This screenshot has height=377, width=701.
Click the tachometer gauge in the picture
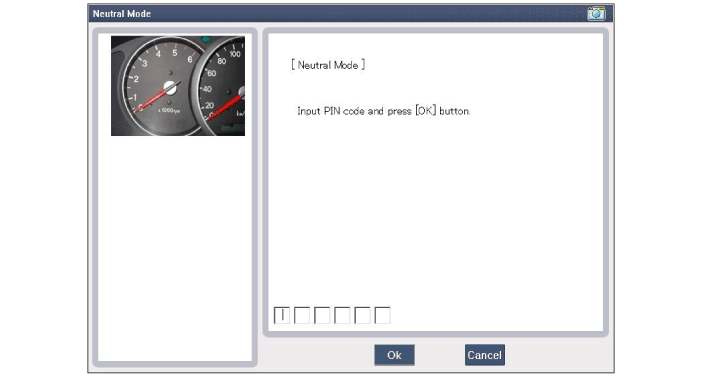click(x=162, y=86)
